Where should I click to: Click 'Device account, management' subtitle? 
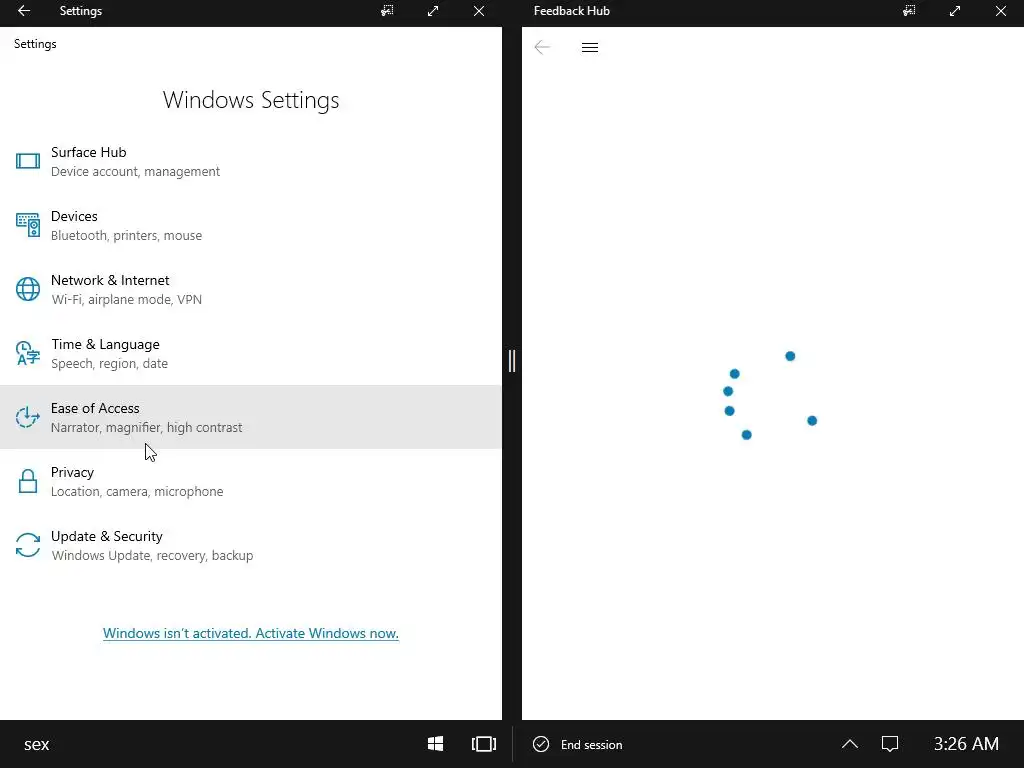pyautogui.click(x=135, y=172)
